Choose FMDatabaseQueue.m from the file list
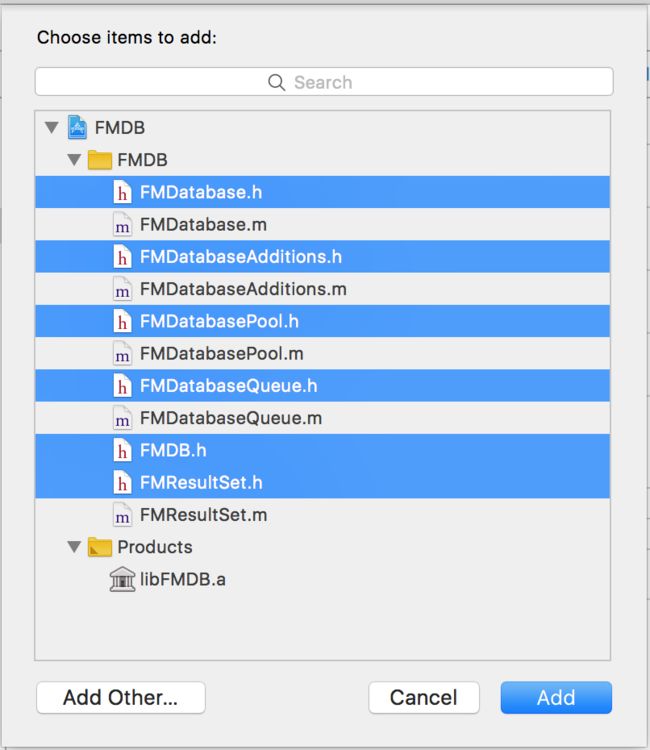Viewport: 650px width, 750px height. (x=322, y=418)
